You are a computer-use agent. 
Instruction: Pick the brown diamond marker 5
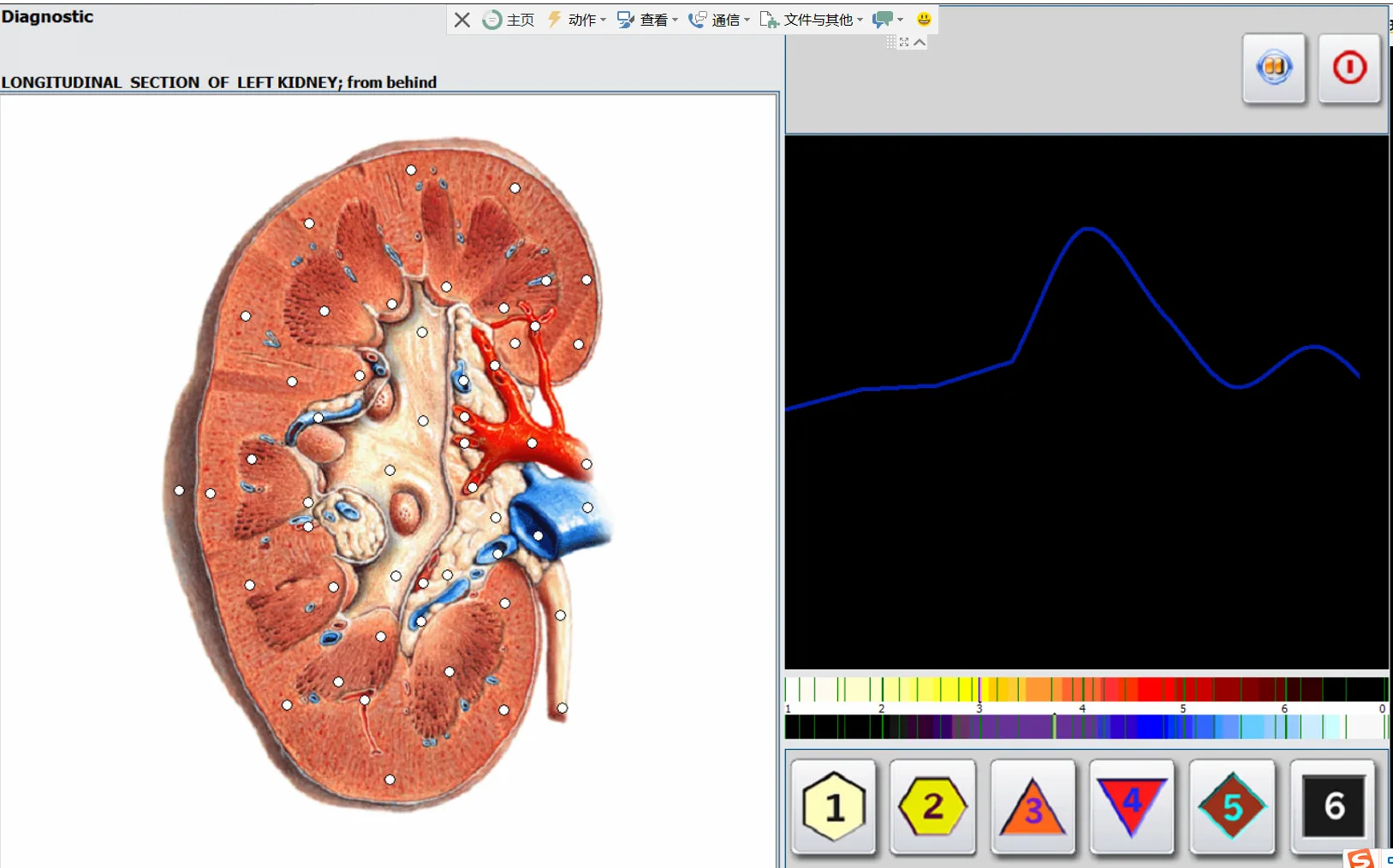coord(1232,806)
